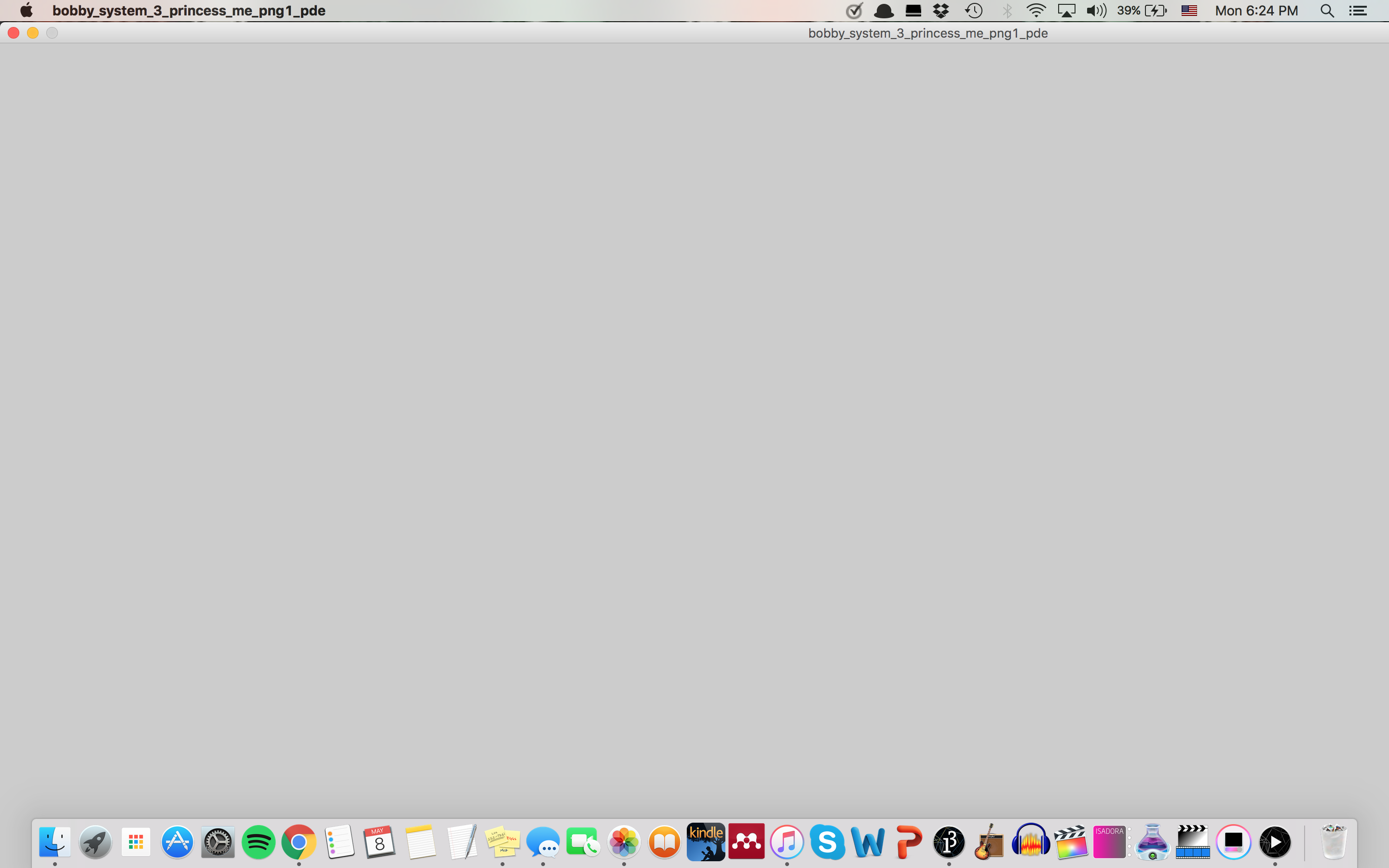Open the Trash in dock
The height and width of the screenshot is (868, 1389).
click(1334, 842)
